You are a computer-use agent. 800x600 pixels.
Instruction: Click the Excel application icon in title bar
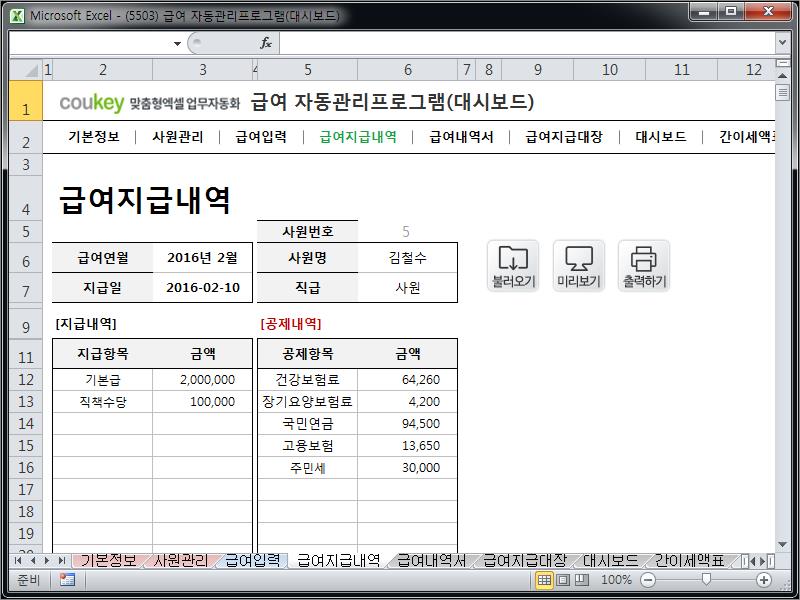coord(17,16)
